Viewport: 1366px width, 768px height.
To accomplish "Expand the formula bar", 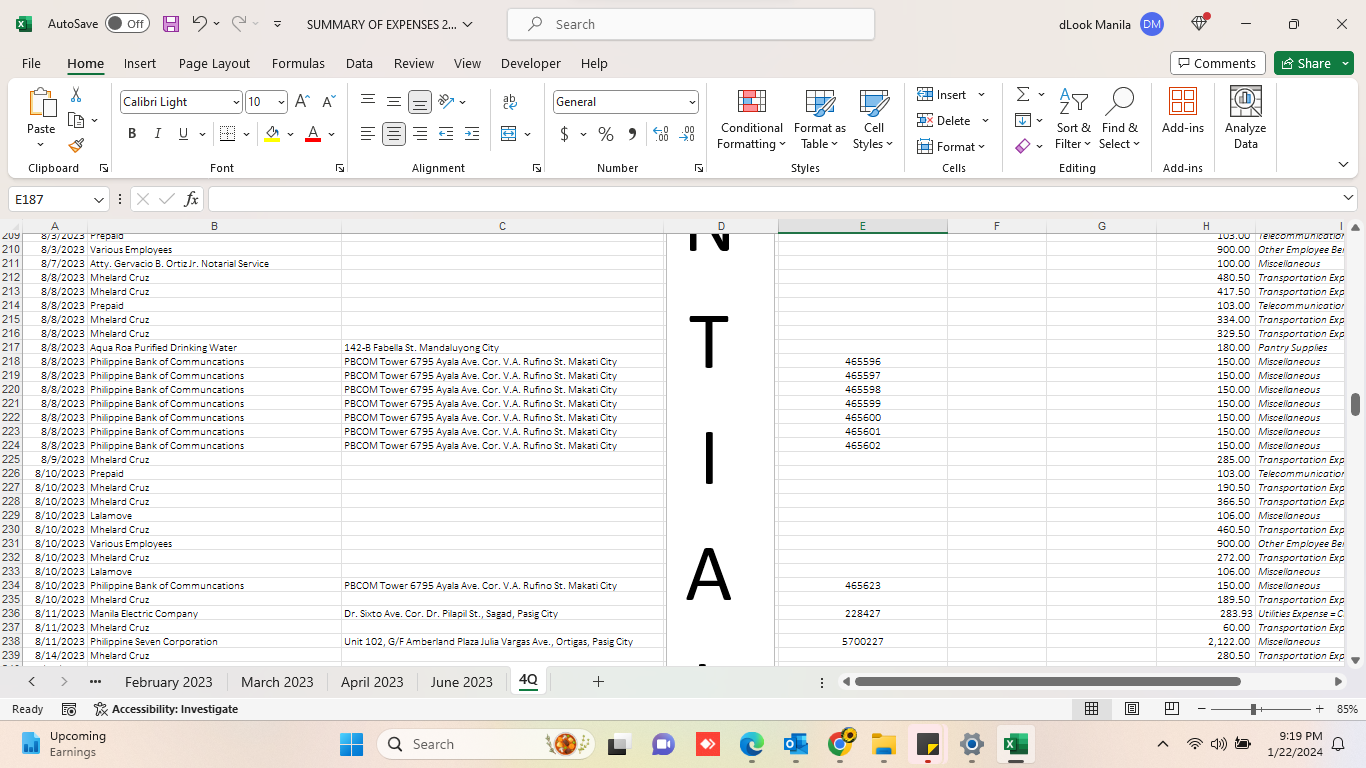I will coord(1348,198).
